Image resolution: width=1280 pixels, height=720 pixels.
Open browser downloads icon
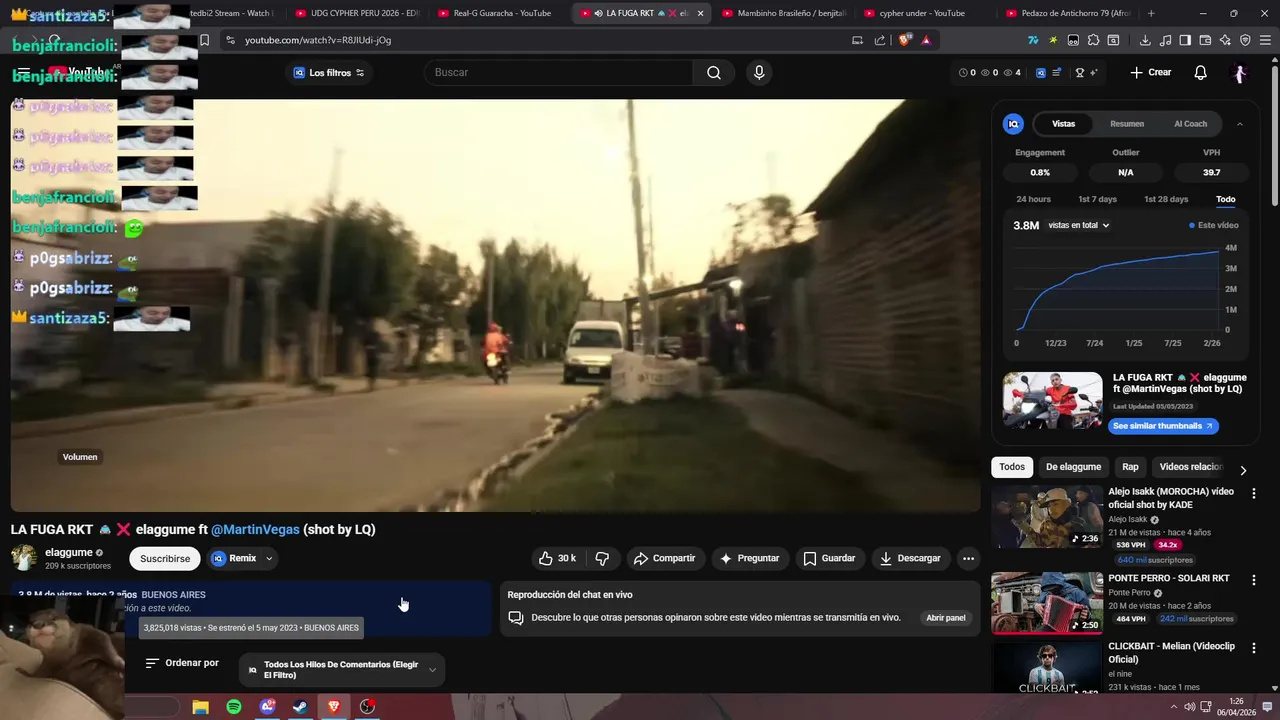(1145, 40)
